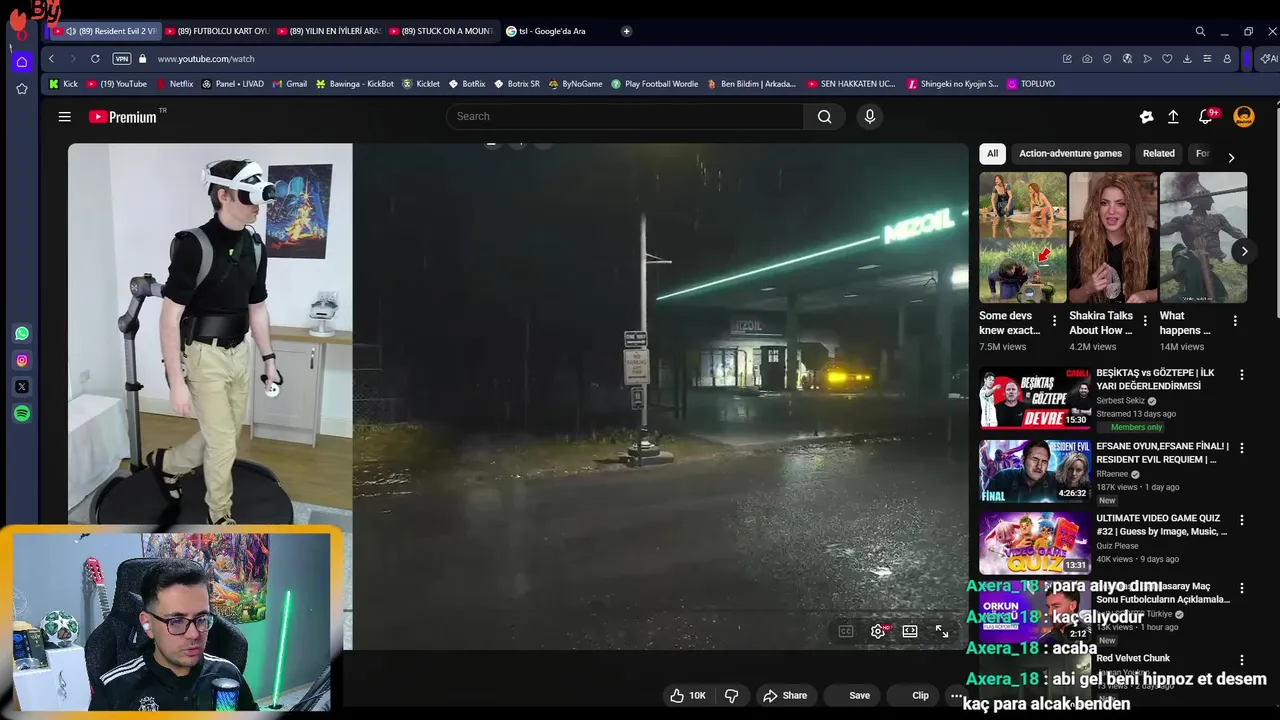
Task: Switch player to theater mode
Action: click(x=910, y=631)
